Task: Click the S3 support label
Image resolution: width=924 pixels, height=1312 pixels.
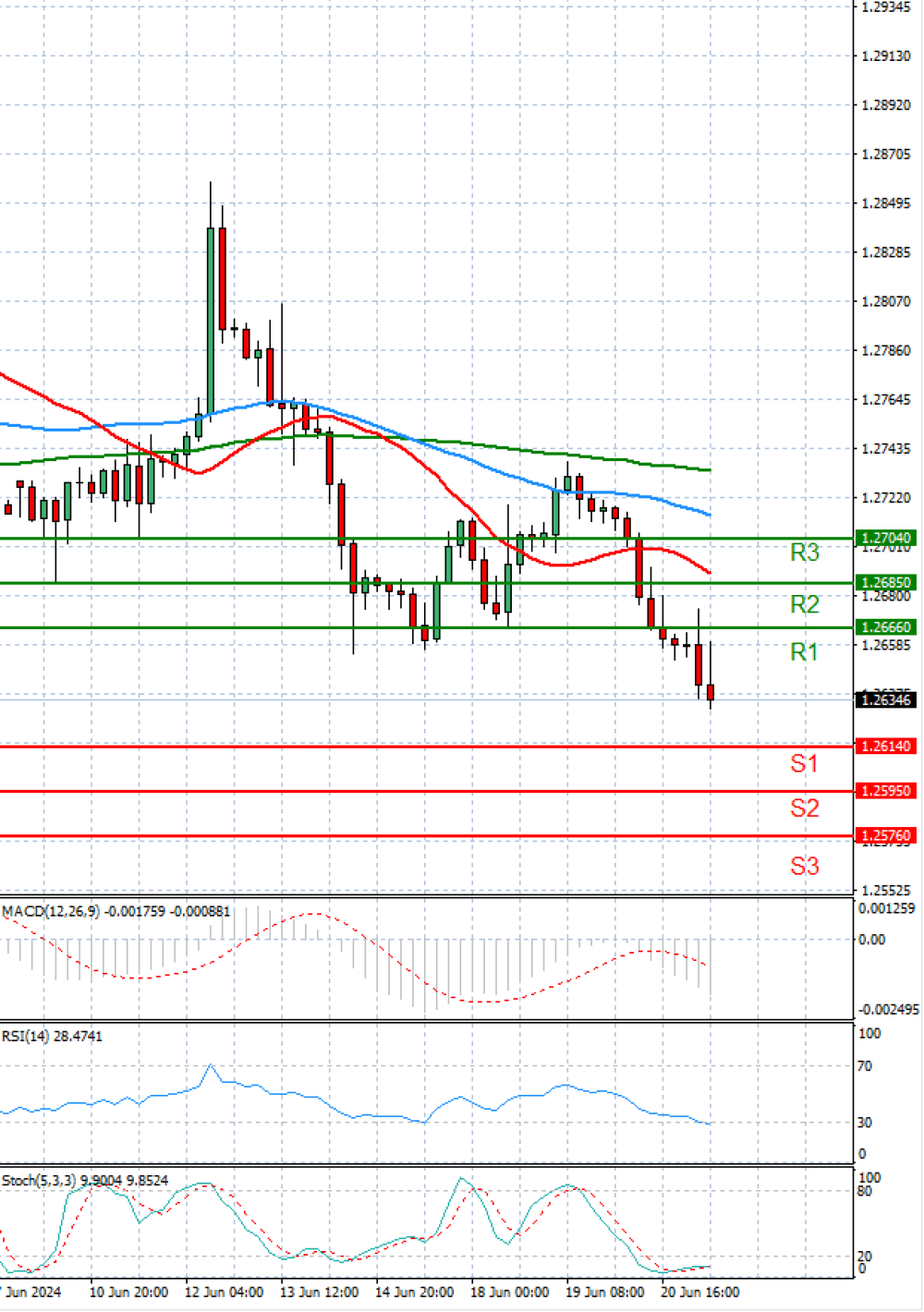Action: pos(804,866)
